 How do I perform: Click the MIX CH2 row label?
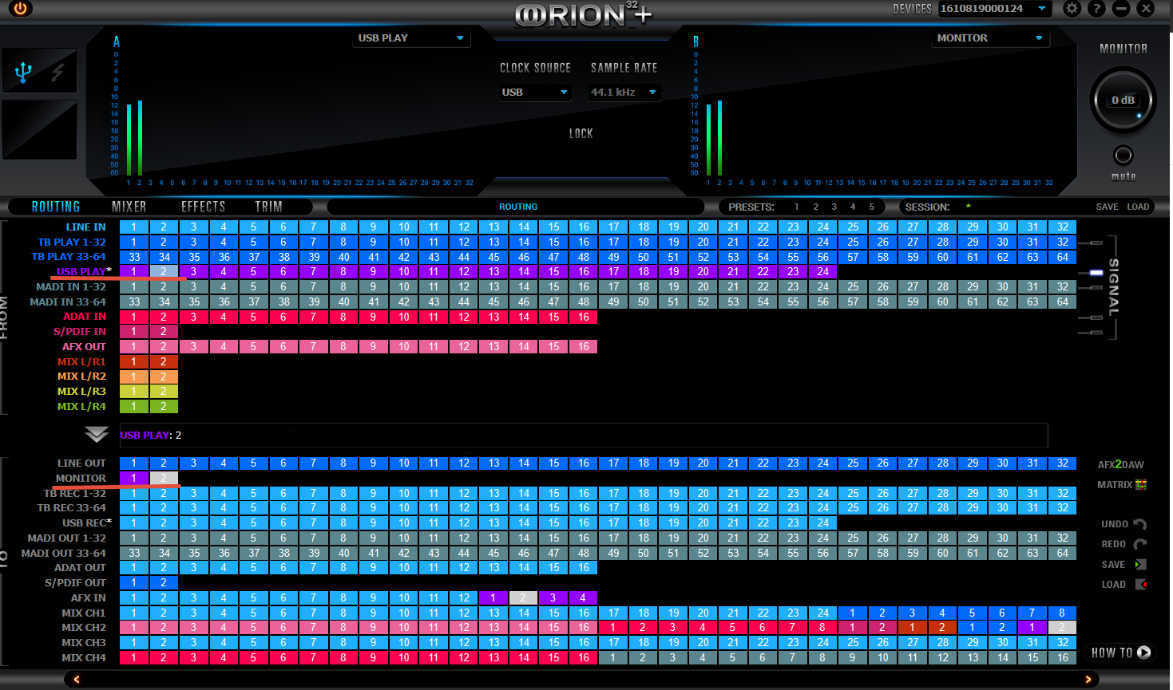[x=83, y=628]
